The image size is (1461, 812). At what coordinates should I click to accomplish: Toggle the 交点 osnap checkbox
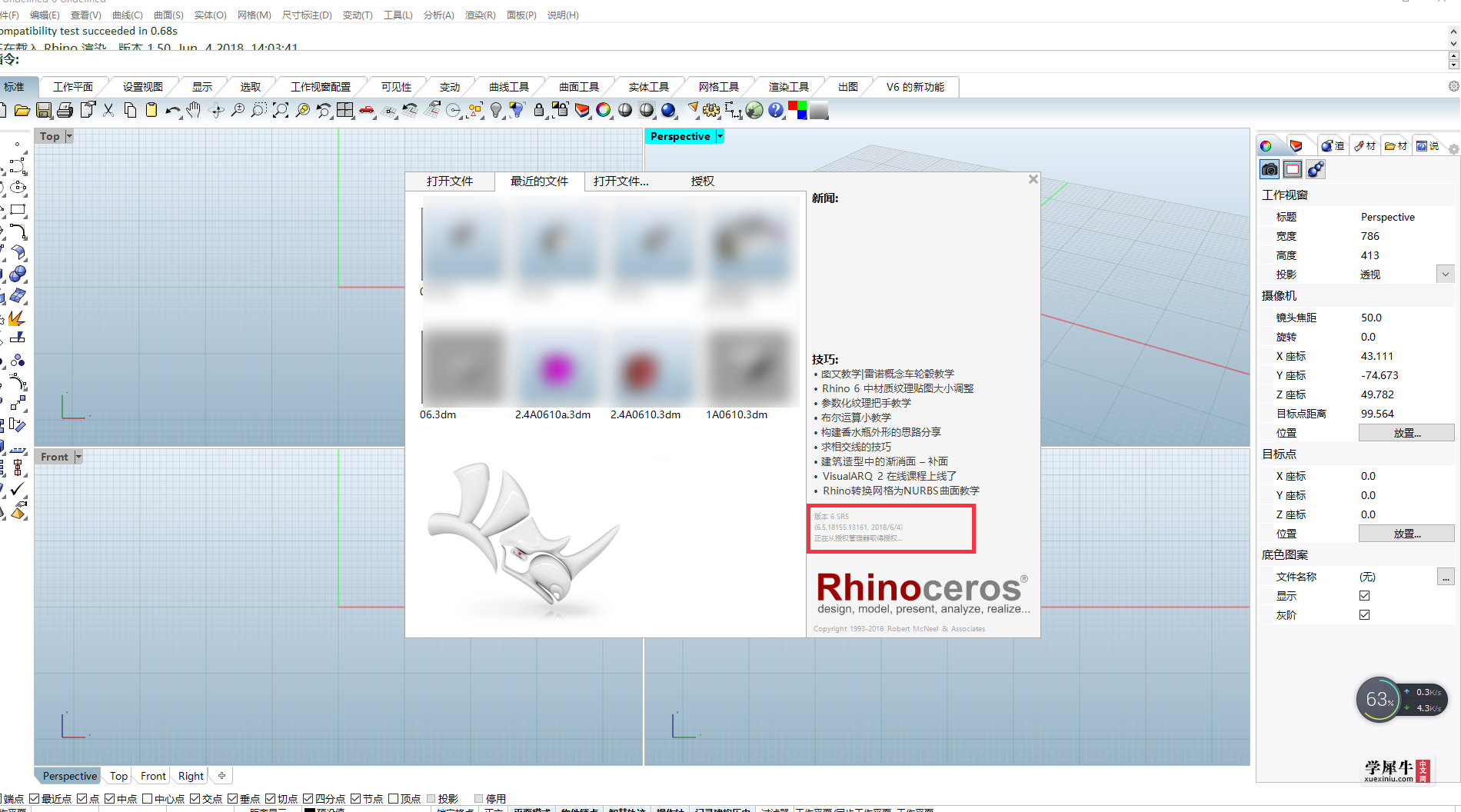195,799
